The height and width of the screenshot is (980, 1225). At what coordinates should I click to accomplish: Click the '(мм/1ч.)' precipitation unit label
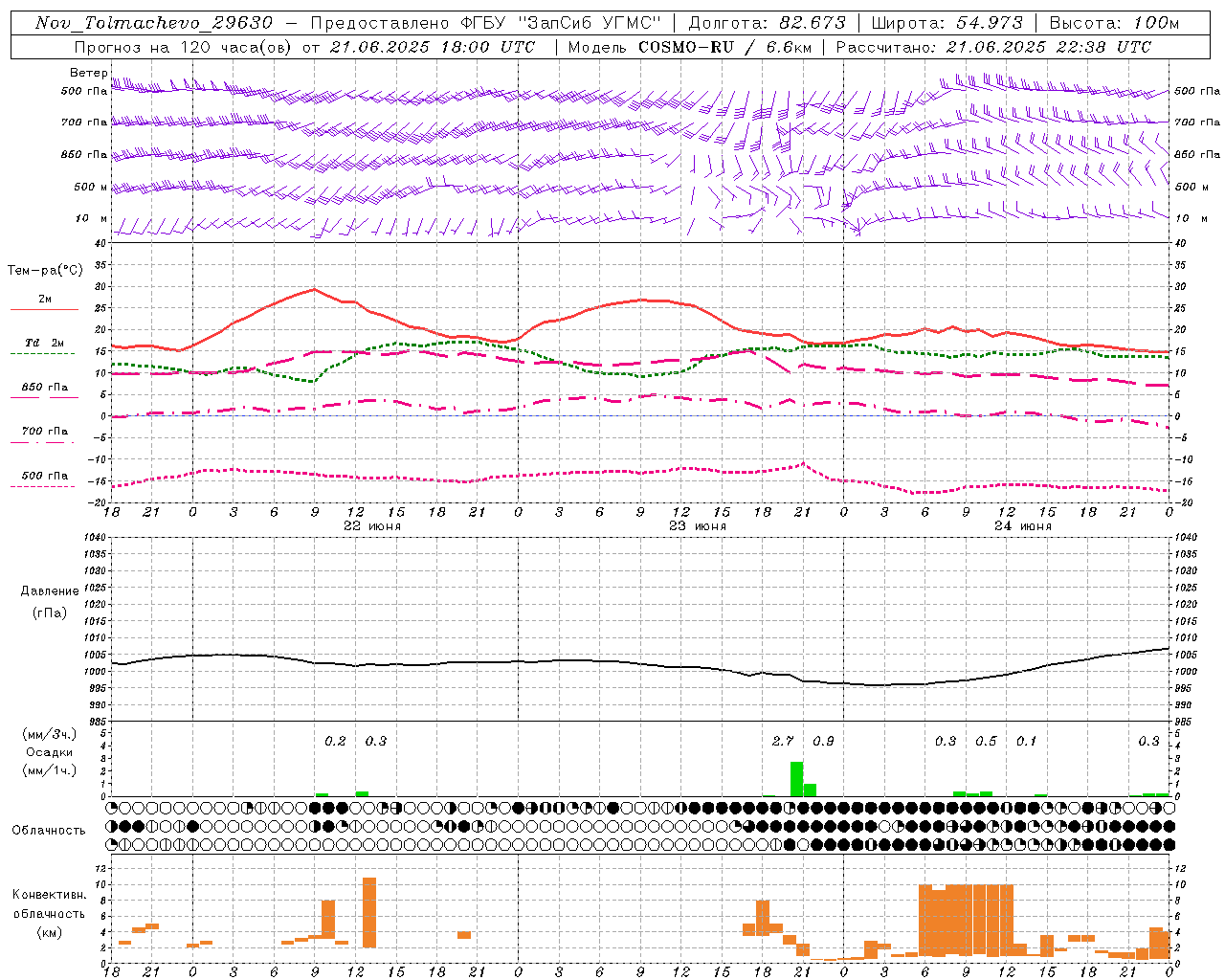tap(50, 770)
